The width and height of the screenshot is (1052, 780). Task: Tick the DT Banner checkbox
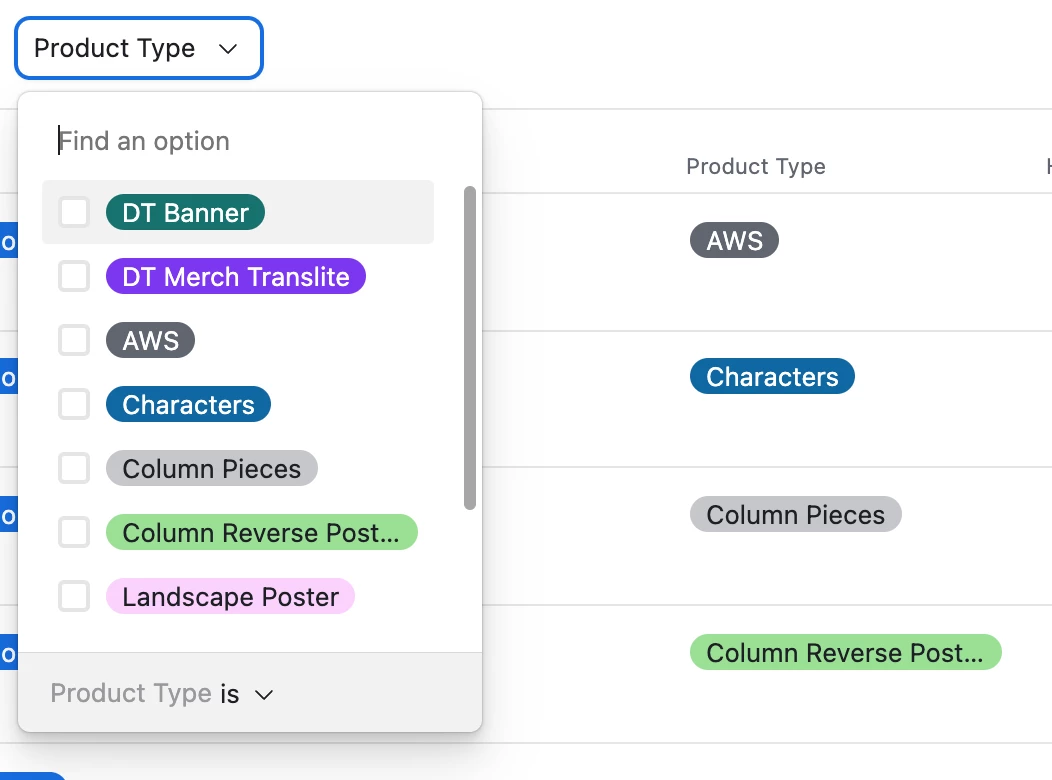(x=74, y=213)
